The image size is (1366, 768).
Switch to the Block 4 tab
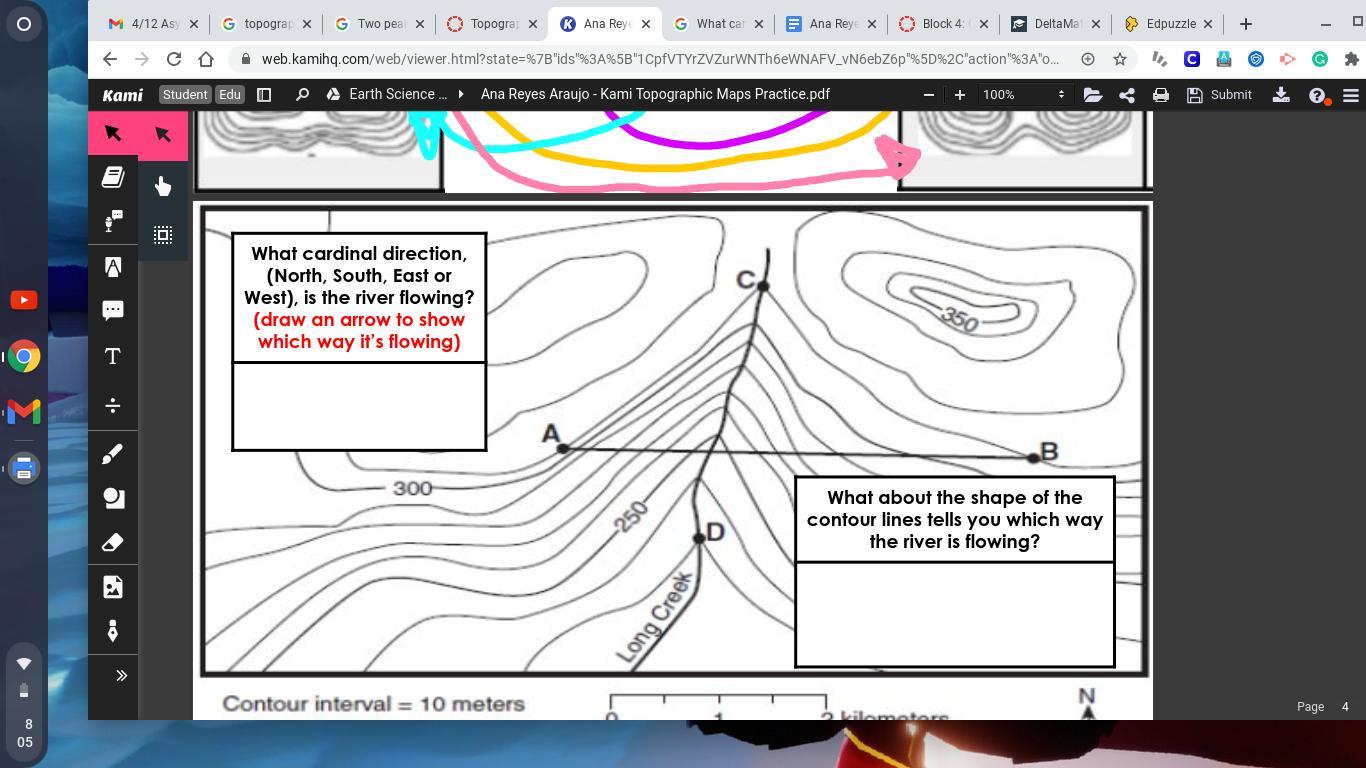pos(944,23)
